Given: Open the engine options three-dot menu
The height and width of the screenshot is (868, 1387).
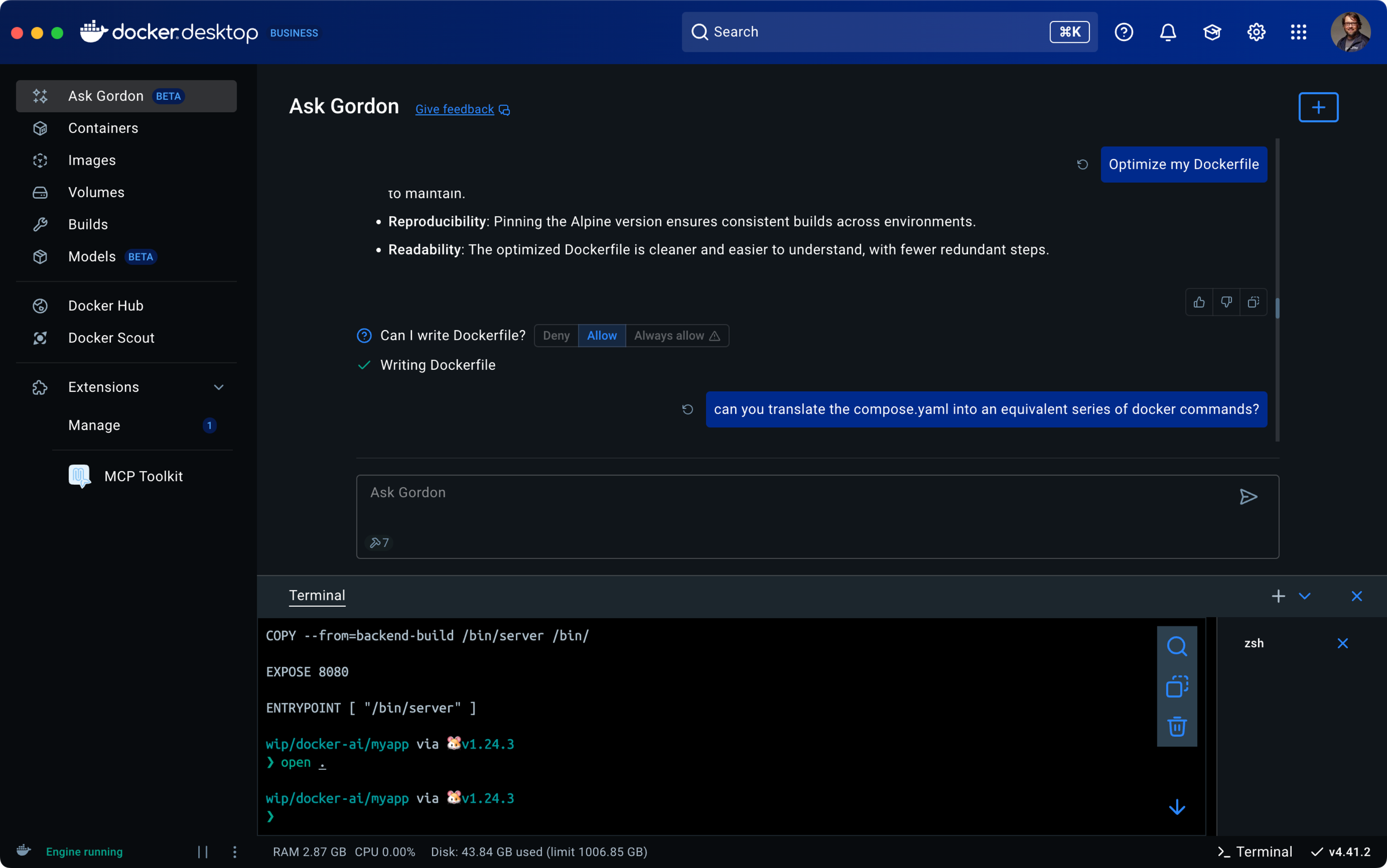Looking at the screenshot, I should (x=235, y=851).
